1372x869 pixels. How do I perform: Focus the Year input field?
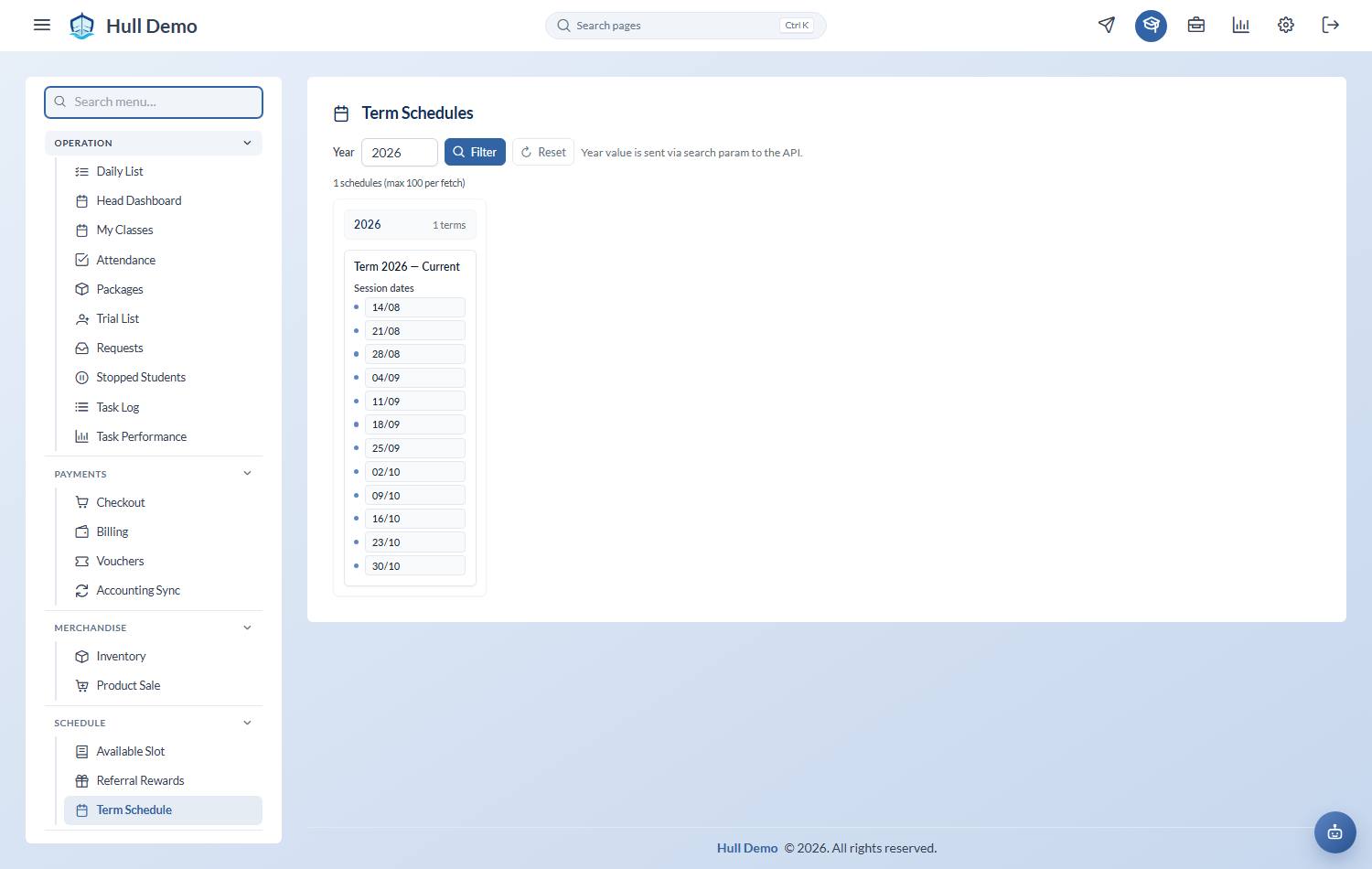coord(400,152)
